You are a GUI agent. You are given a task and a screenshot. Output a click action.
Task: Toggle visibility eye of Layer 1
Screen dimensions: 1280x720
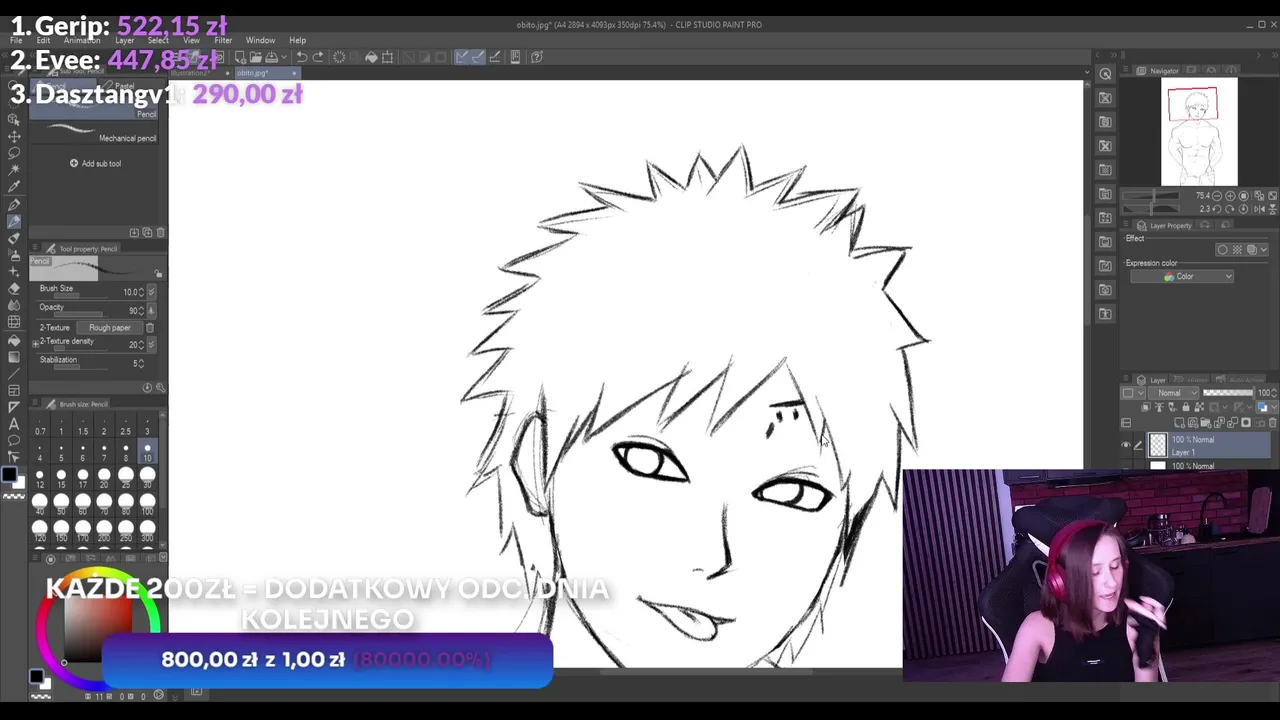pyautogui.click(x=1126, y=445)
